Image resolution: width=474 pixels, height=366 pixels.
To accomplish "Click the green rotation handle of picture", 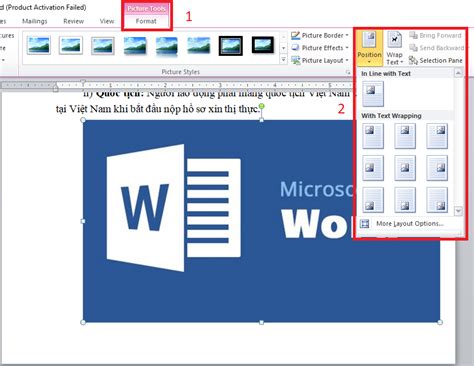I will [x=262, y=106].
